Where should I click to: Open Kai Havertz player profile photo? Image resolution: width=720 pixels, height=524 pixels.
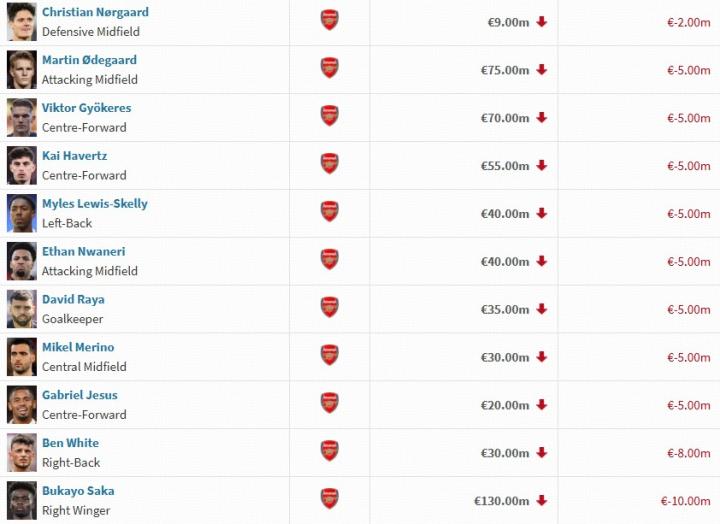pyautogui.click(x=21, y=165)
